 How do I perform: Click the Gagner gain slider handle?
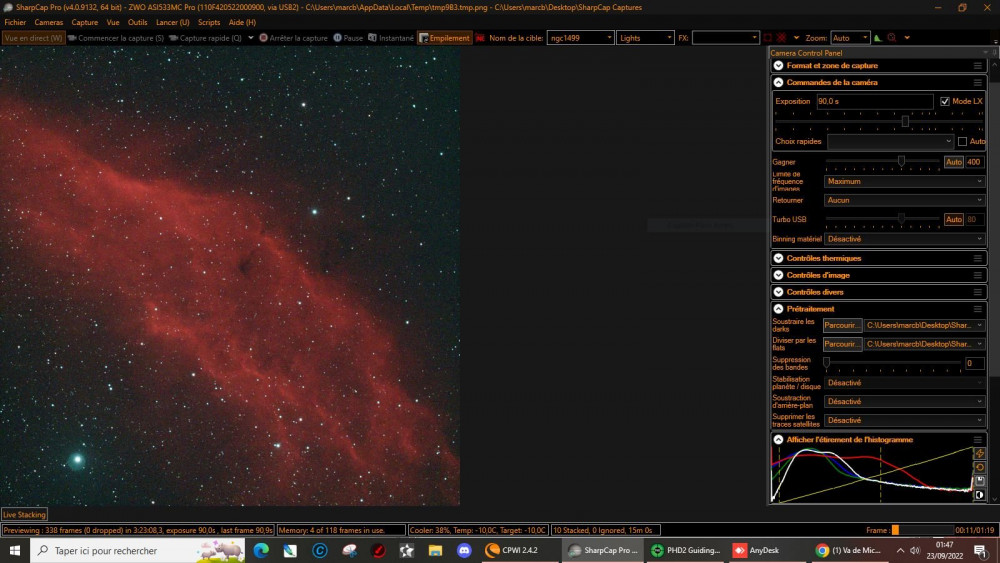coord(901,161)
